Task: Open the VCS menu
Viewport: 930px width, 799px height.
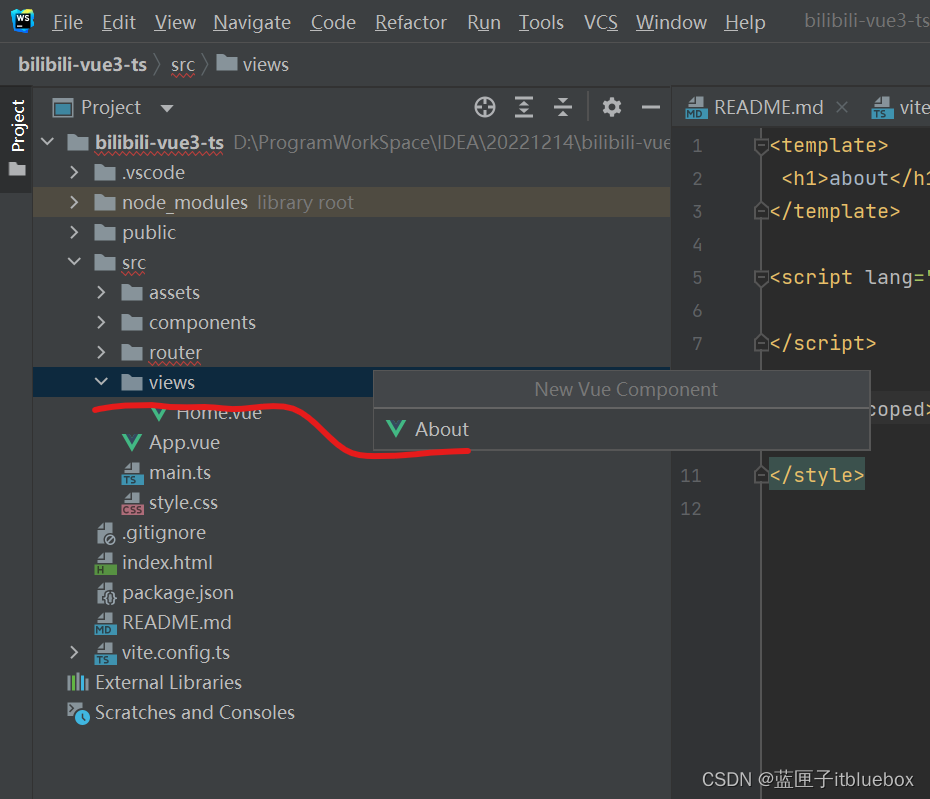Action: pos(600,23)
